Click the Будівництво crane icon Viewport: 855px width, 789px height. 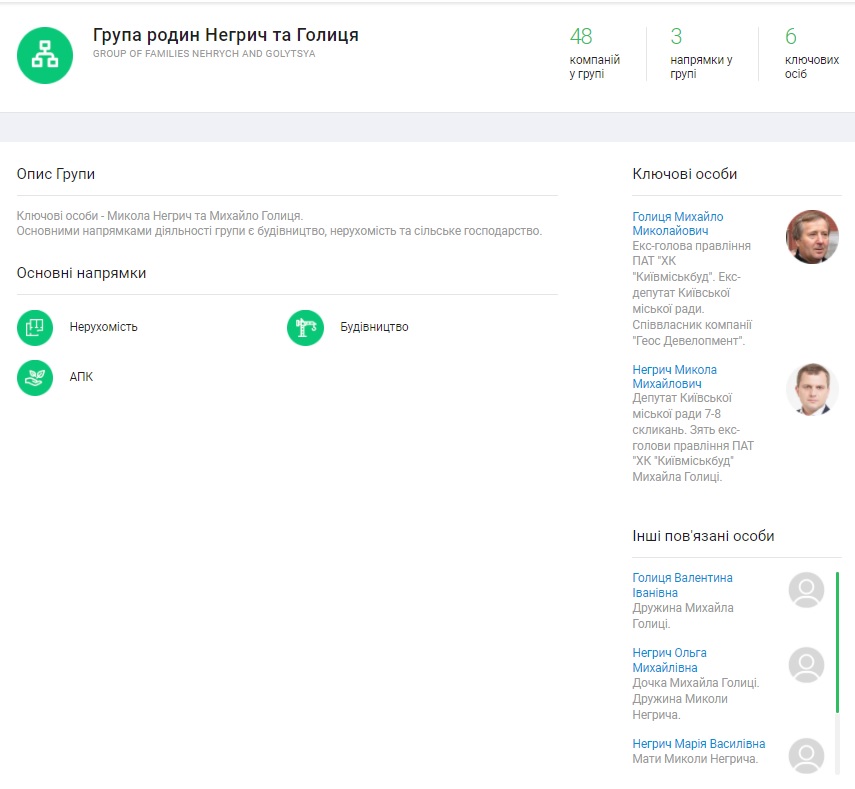click(305, 327)
